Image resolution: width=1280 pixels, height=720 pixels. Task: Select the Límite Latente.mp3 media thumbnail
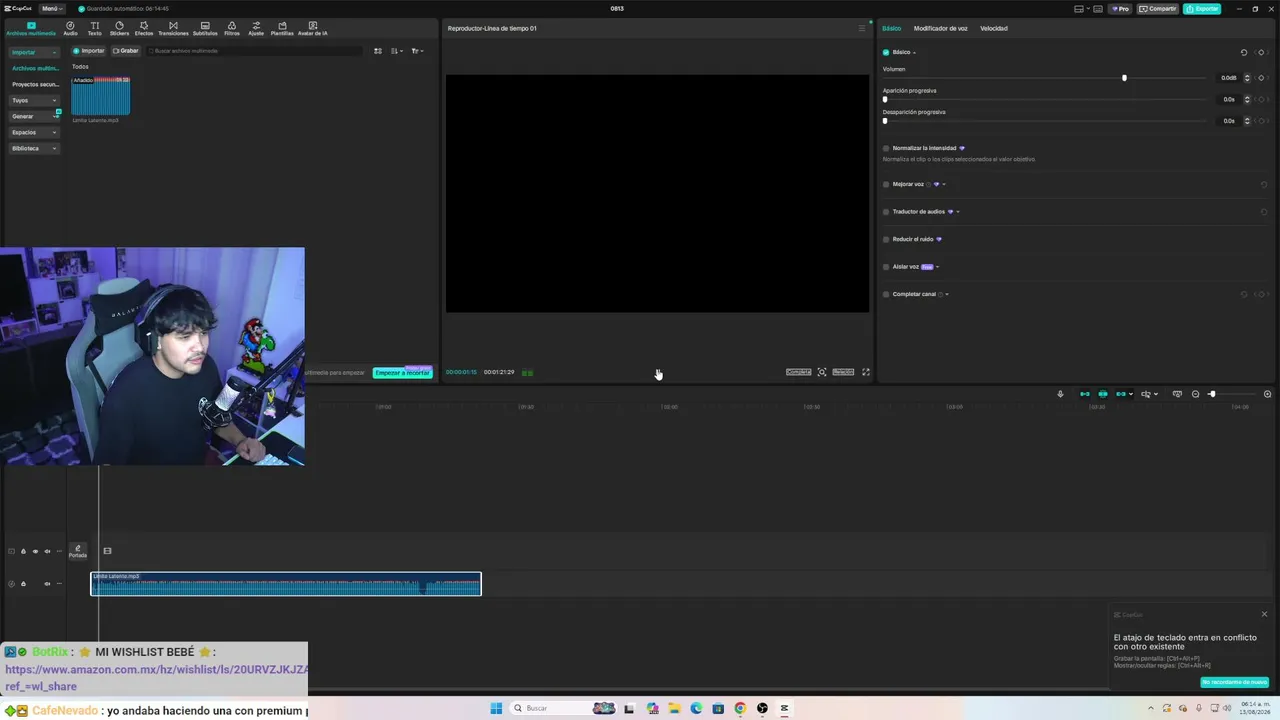click(x=101, y=96)
